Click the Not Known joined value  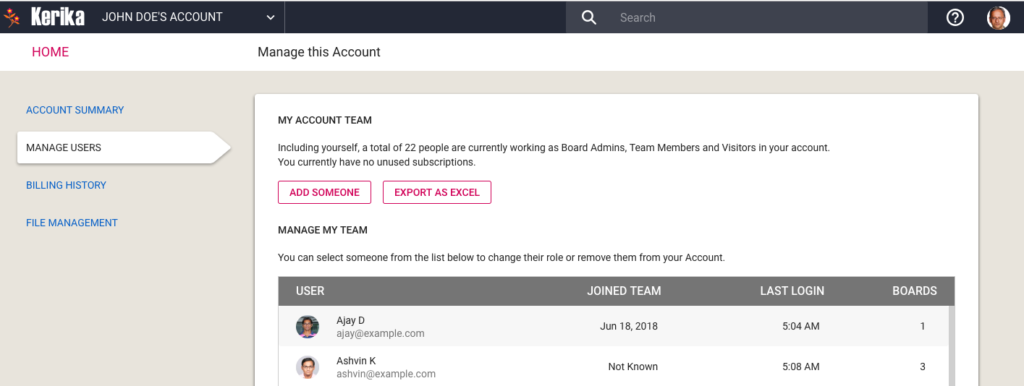pyautogui.click(x=633, y=367)
